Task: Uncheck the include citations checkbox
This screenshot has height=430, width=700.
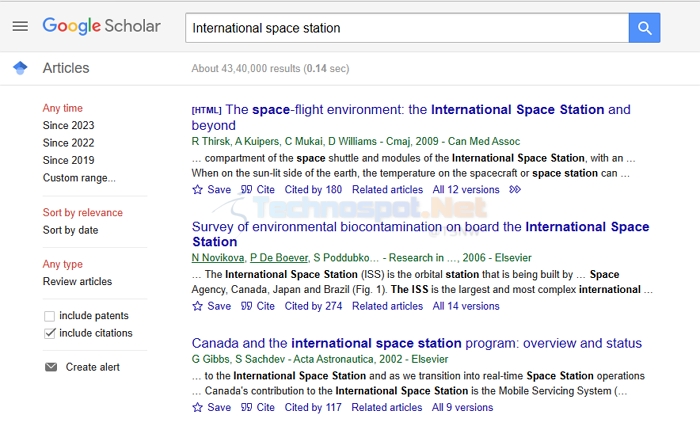Action: pyautogui.click(x=50, y=333)
